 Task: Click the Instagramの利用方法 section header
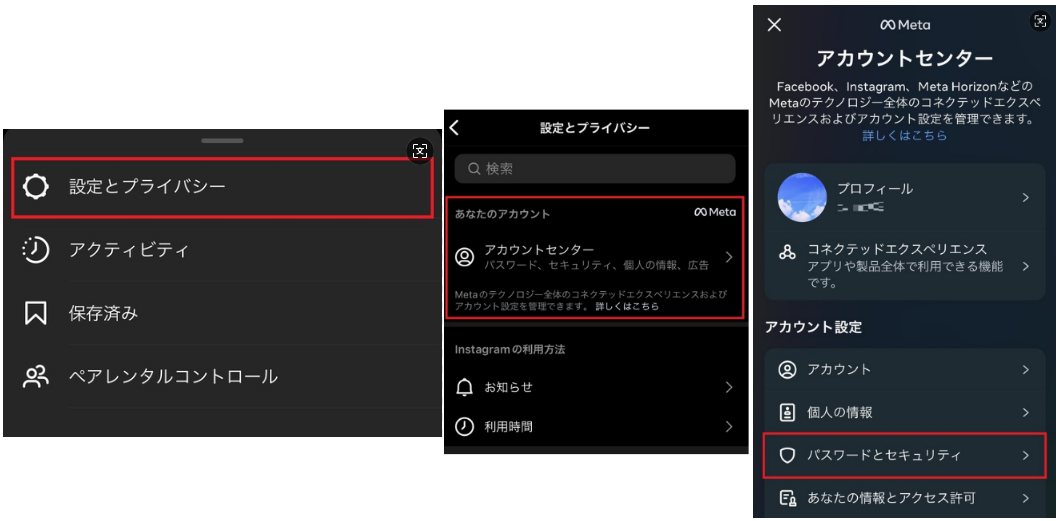pyautogui.click(x=510, y=350)
